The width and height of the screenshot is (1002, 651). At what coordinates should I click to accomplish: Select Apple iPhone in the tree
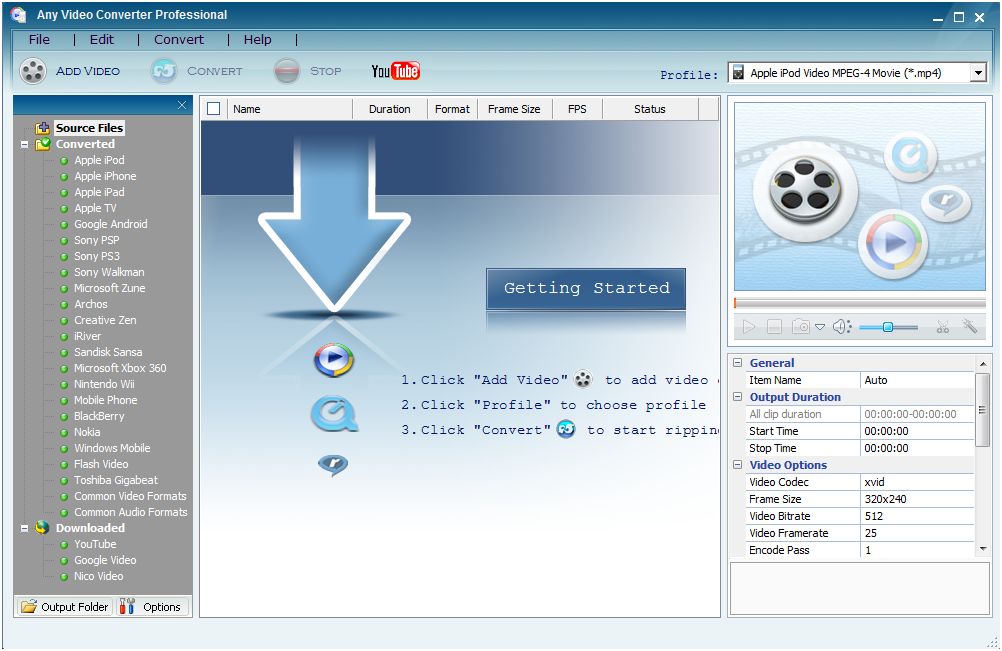(x=105, y=176)
